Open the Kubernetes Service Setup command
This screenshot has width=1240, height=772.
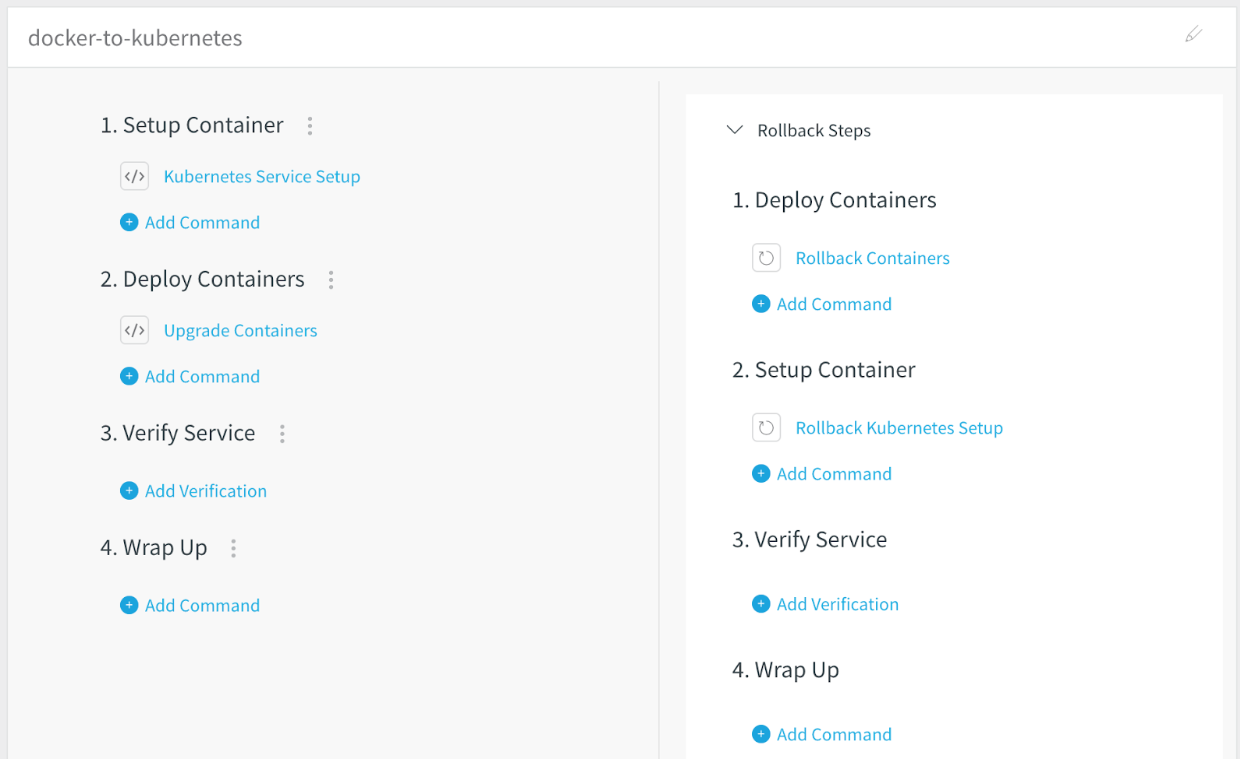(x=262, y=177)
